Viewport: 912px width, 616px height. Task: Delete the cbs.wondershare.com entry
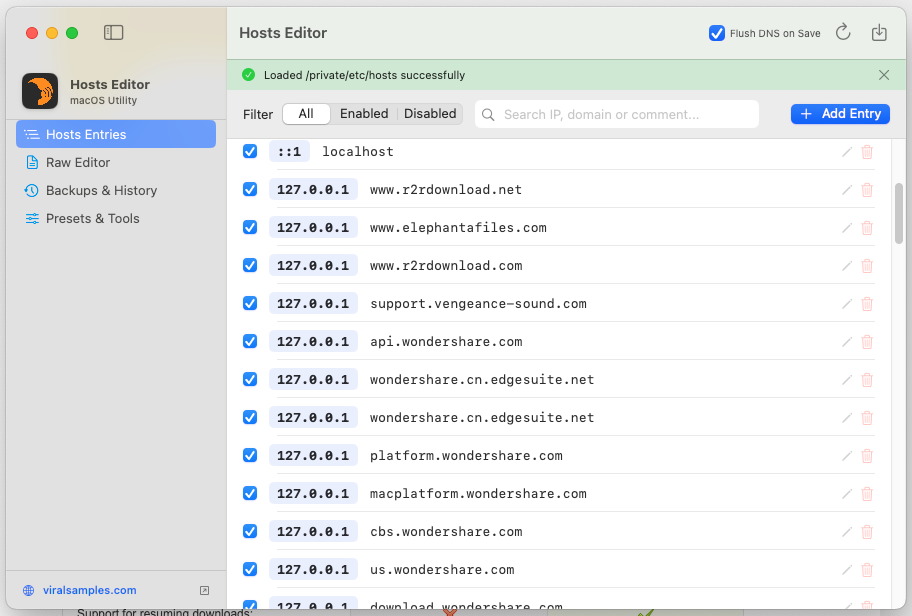867,532
